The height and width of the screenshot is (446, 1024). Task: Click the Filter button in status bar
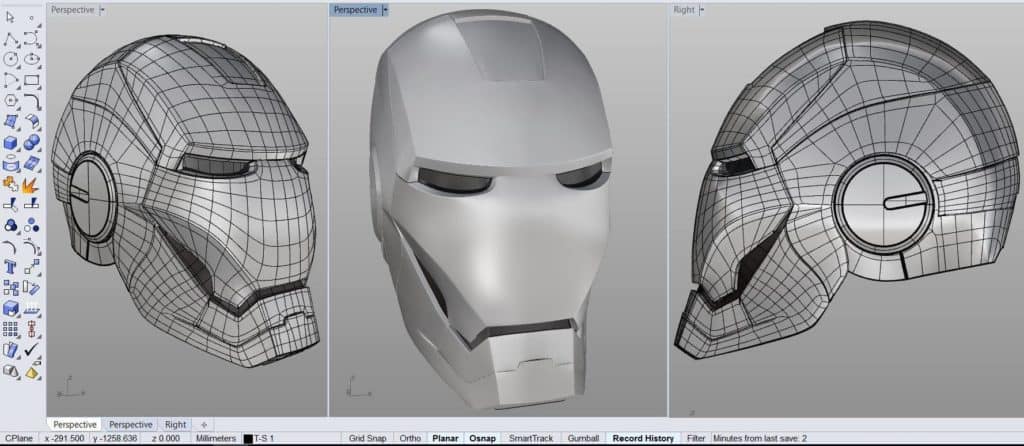tap(696, 439)
